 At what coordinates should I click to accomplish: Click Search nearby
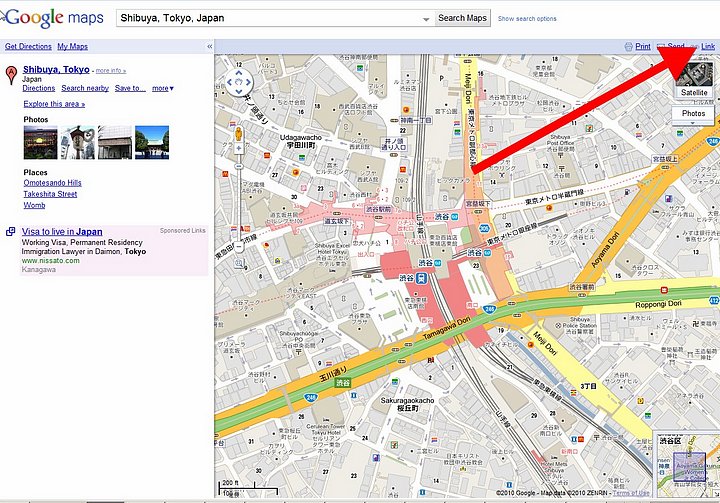point(85,88)
